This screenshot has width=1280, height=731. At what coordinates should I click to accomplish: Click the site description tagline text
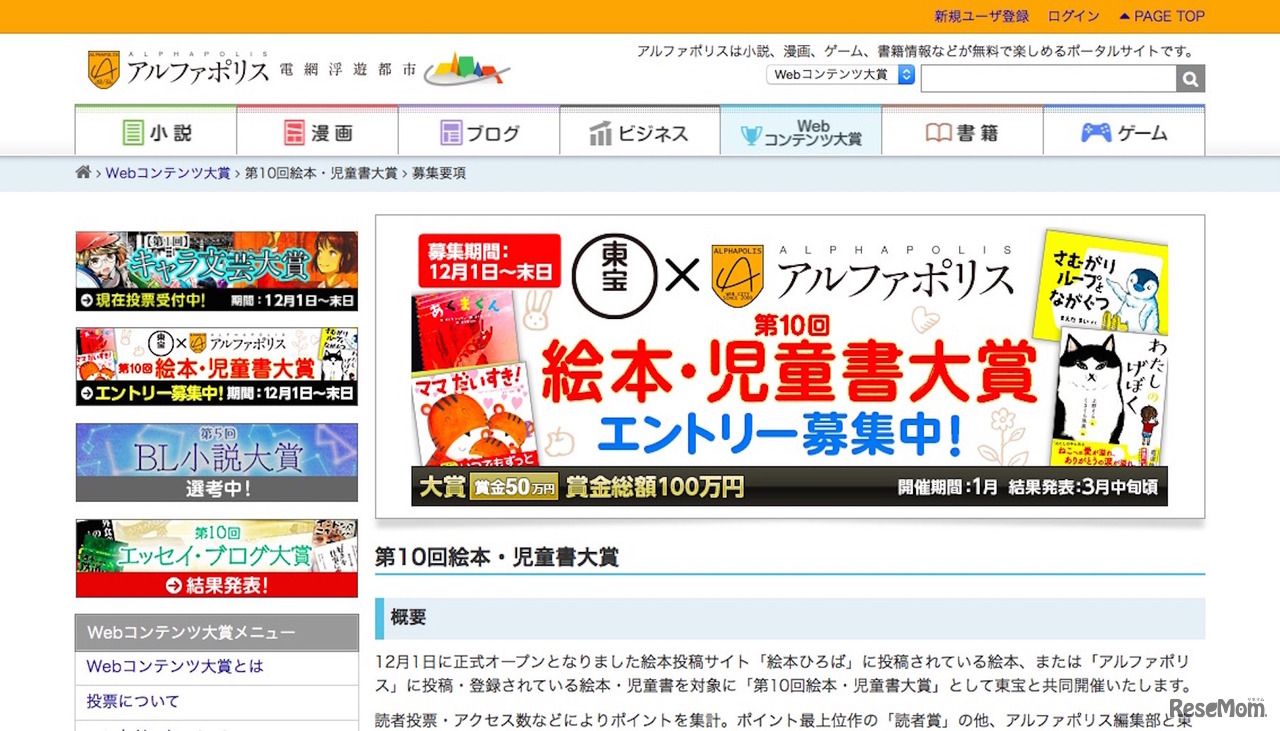tap(915, 51)
